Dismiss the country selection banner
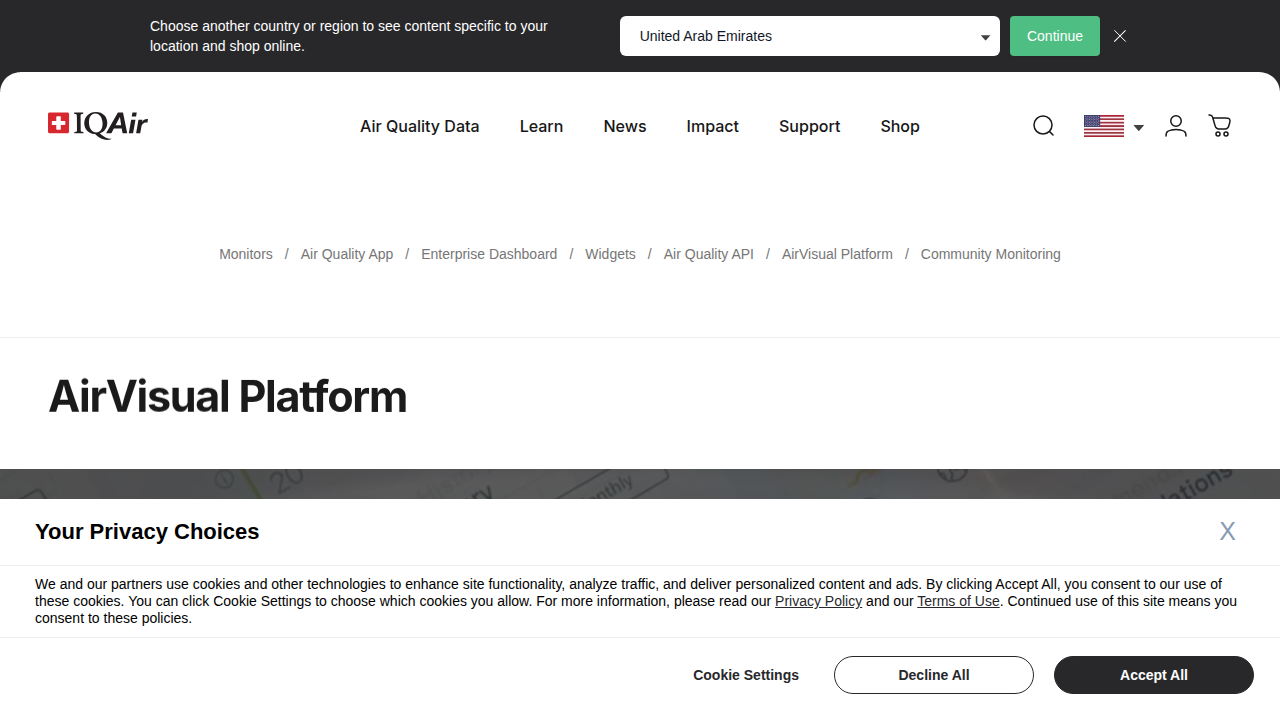Screen dimensions: 1280x720 click(1120, 36)
